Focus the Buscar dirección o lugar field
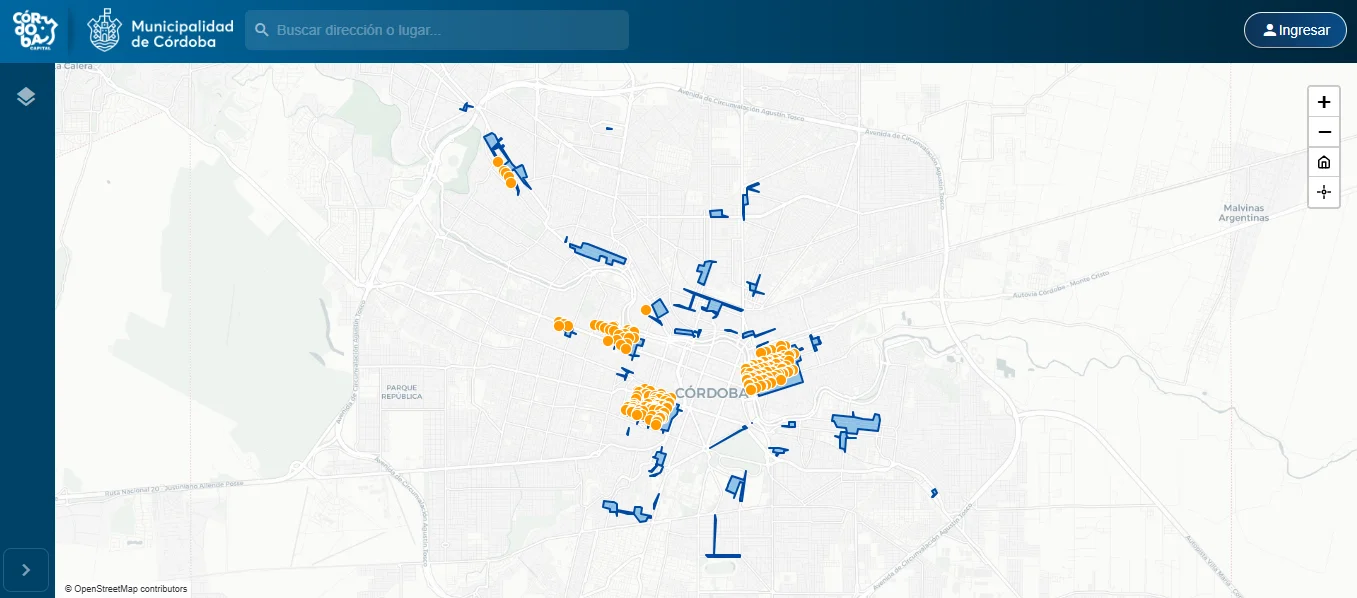 pyautogui.click(x=437, y=30)
